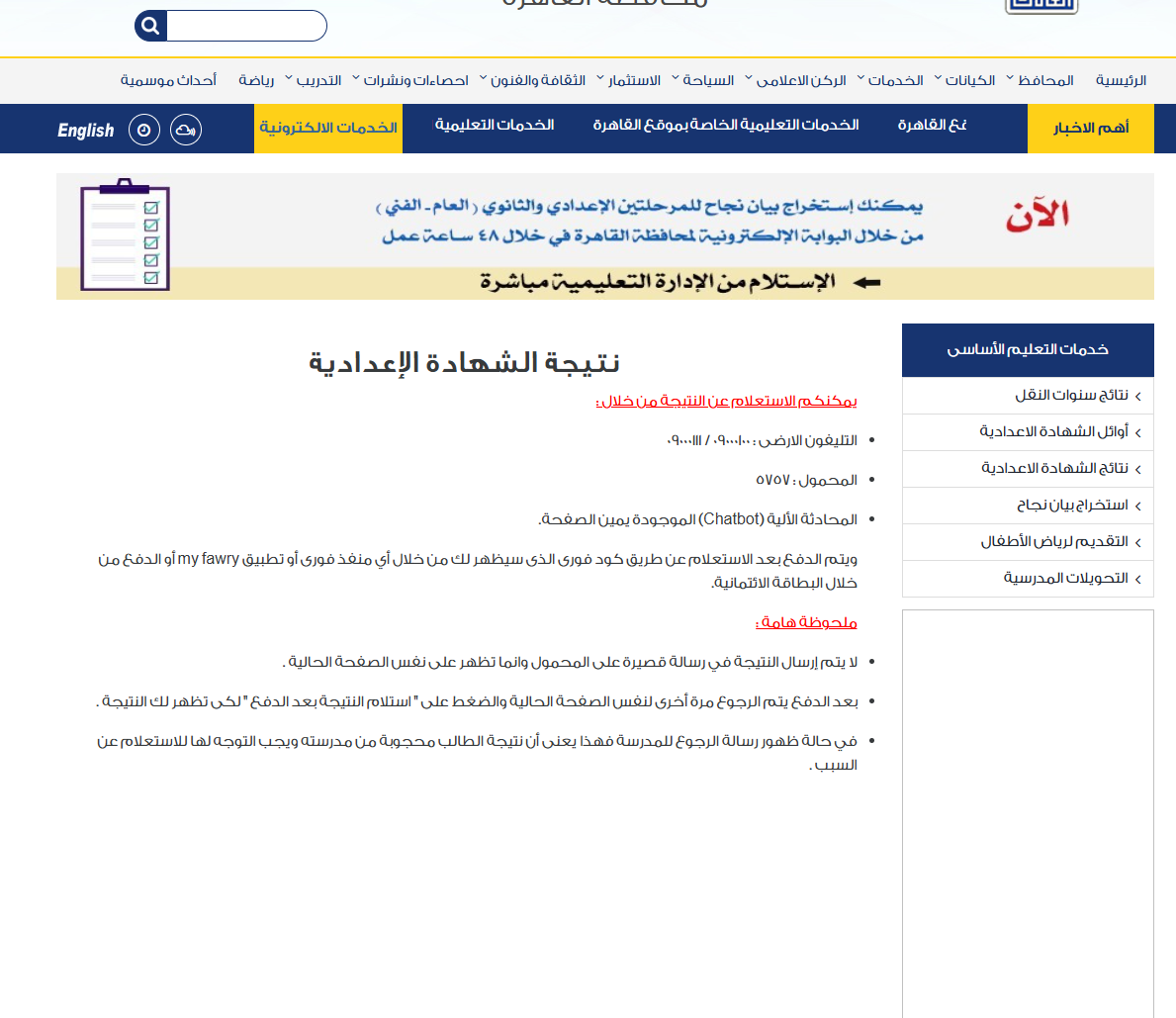Click the chevron beside أوائل الشهادة الاعدادية
Image resolution: width=1176 pixels, height=1018 pixels.
click(x=1138, y=433)
